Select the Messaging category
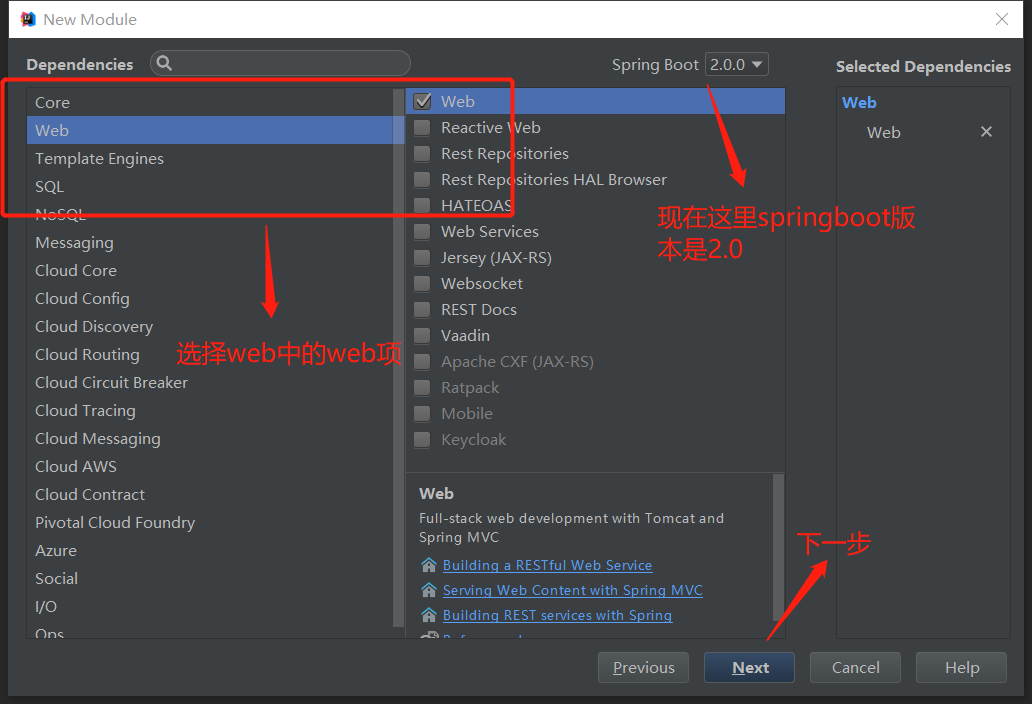Screen dimensions: 1032x704 [x=209, y=243]
